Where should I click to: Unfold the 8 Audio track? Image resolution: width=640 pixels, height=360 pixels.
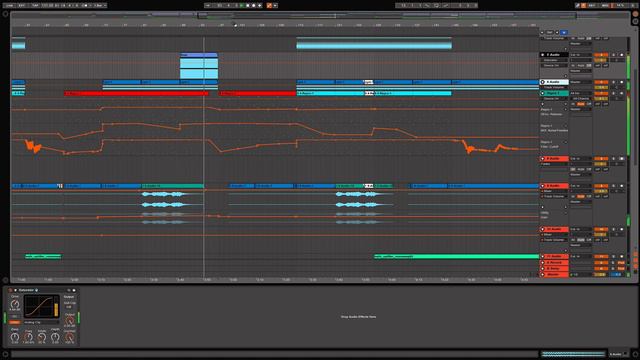click(542, 158)
